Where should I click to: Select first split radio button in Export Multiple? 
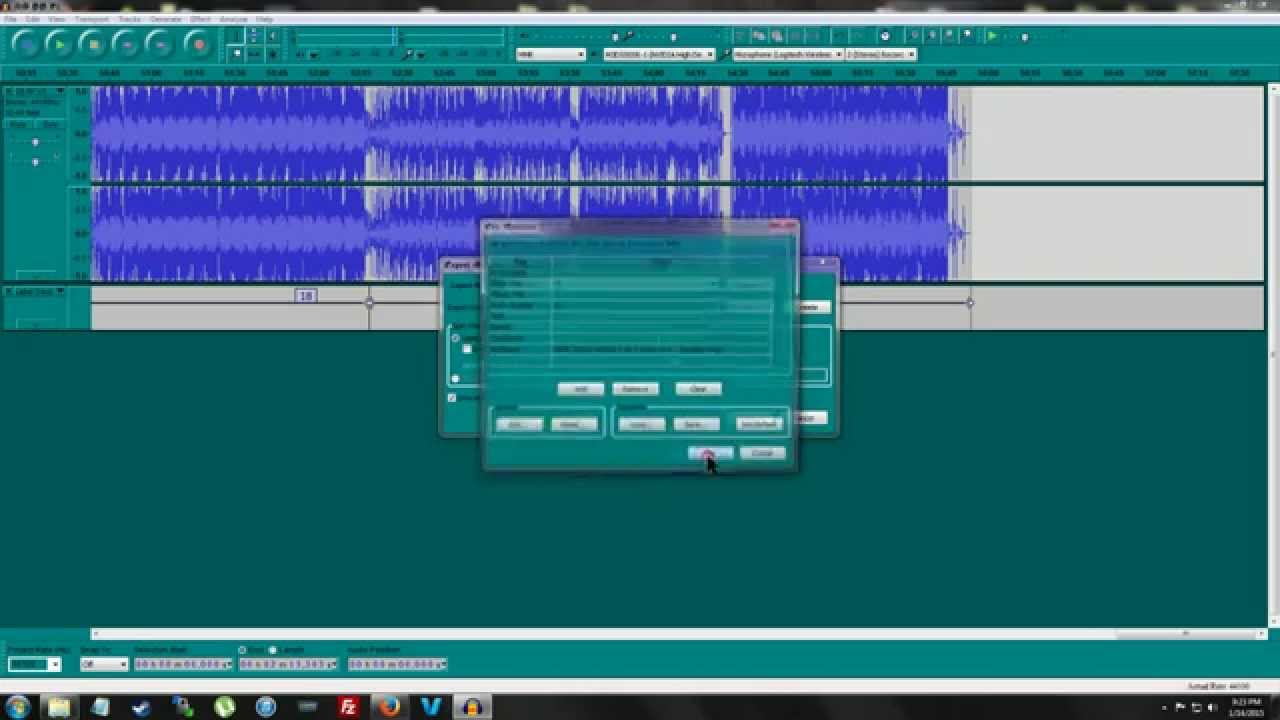pyautogui.click(x=456, y=338)
